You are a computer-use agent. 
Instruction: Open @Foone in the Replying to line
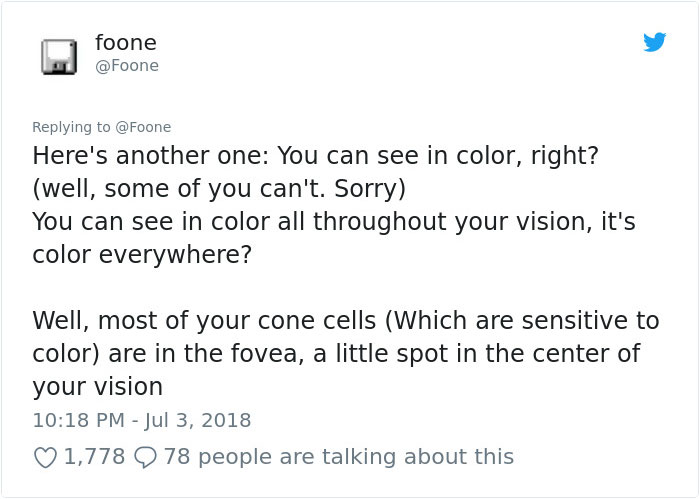[x=146, y=127]
